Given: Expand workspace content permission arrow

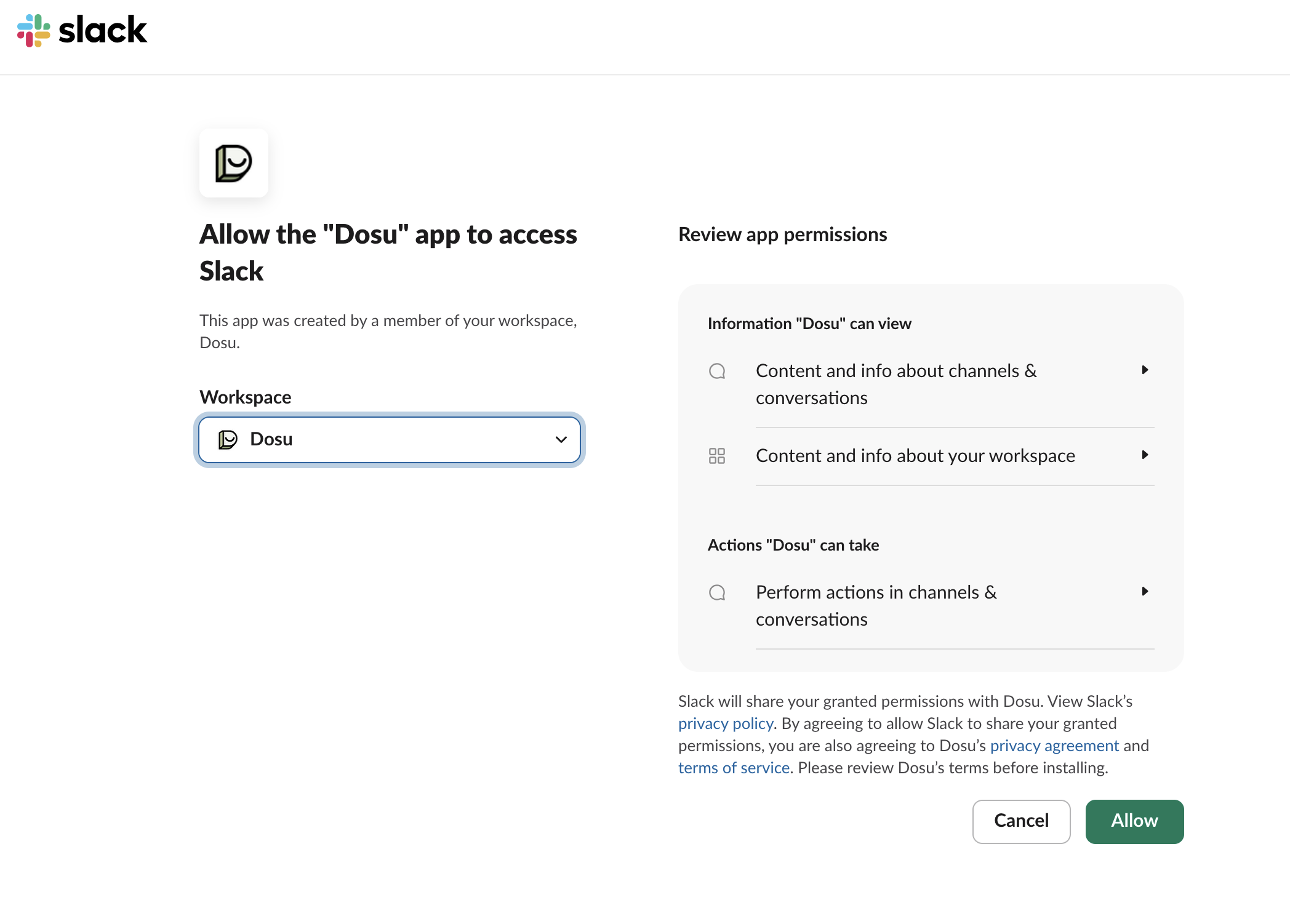Looking at the screenshot, I should (1145, 455).
